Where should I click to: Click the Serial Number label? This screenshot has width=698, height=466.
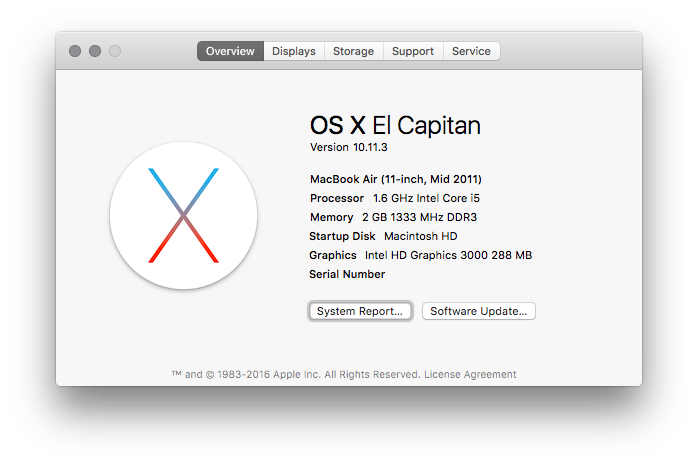pos(347,274)
